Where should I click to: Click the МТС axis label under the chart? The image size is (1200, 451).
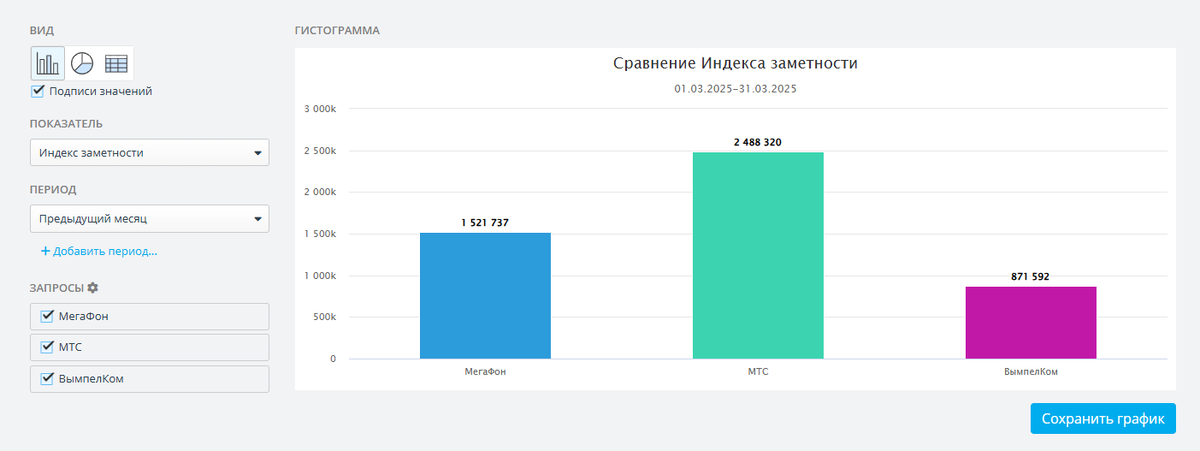pyautogui.click(x=758, y=372)
